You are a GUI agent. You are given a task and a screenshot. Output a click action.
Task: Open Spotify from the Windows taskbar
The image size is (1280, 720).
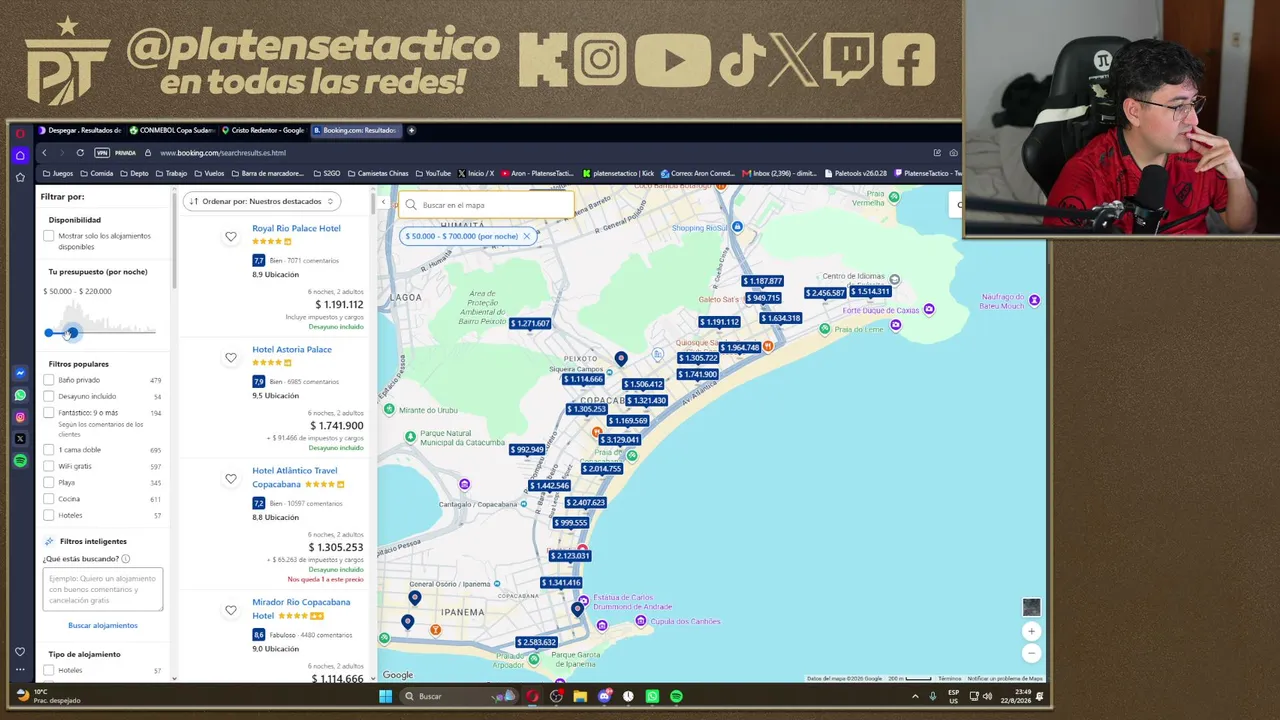(x=677, y=696)
